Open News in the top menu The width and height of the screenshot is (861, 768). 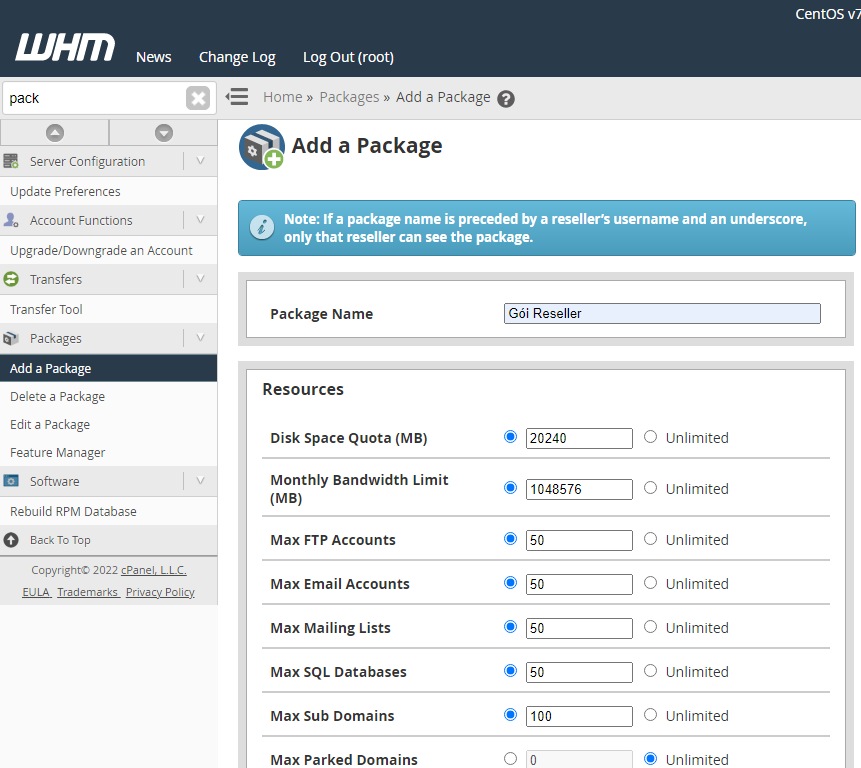tap(154, 57)
